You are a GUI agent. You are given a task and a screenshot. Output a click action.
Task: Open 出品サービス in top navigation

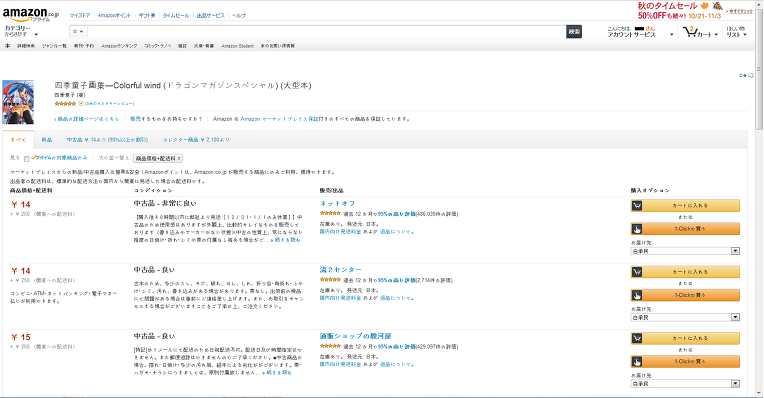(210, 16)
